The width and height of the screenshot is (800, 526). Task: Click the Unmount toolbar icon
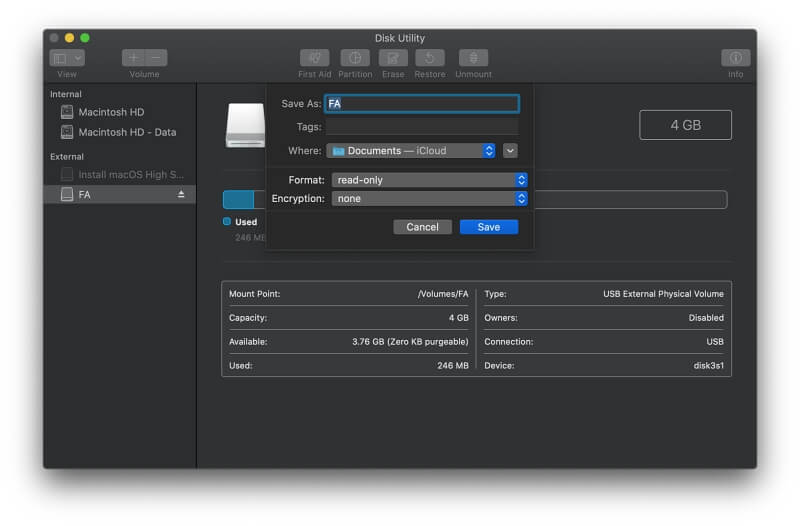(473, 58)
